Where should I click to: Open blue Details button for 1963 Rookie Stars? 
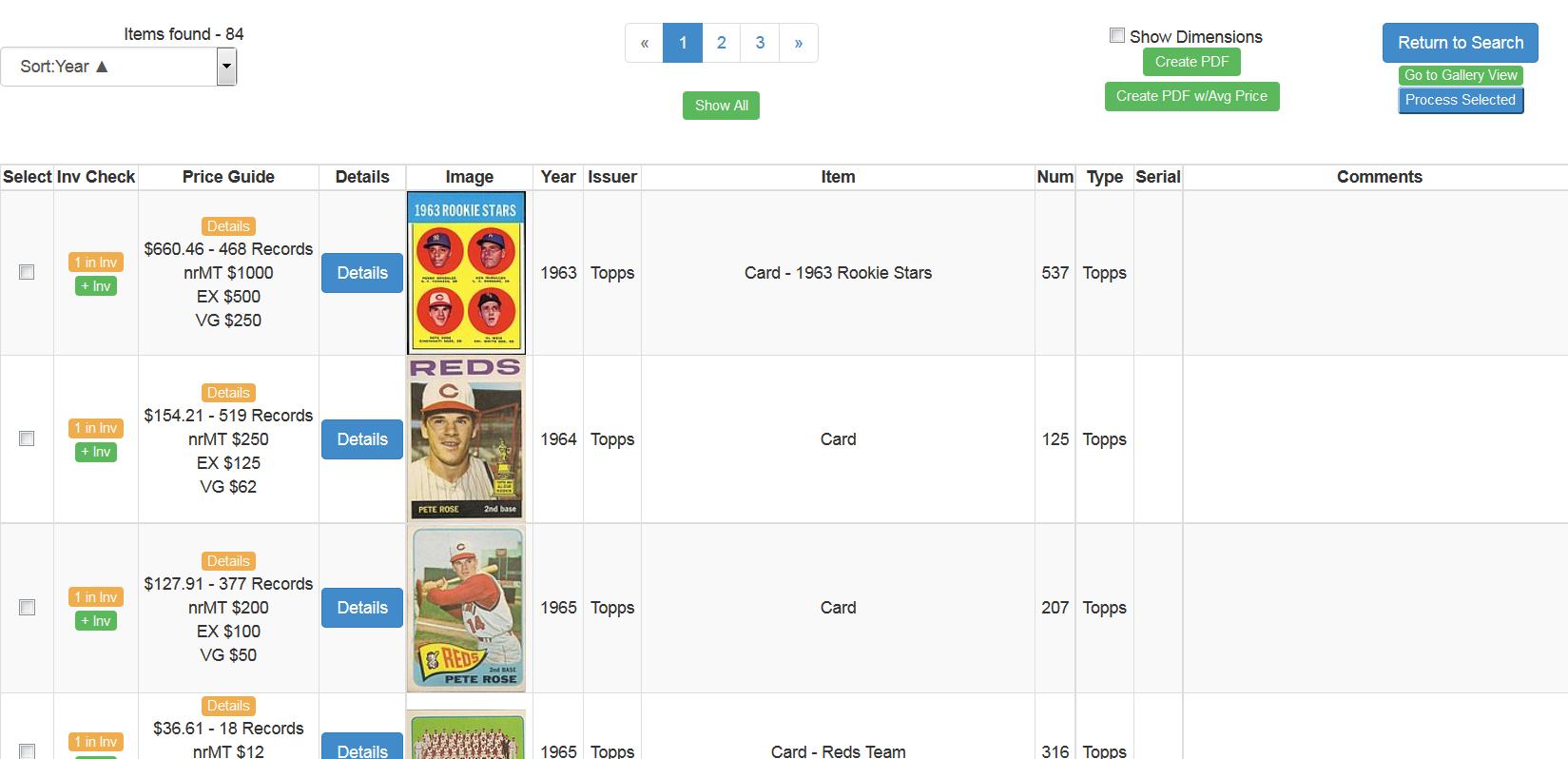362,273
